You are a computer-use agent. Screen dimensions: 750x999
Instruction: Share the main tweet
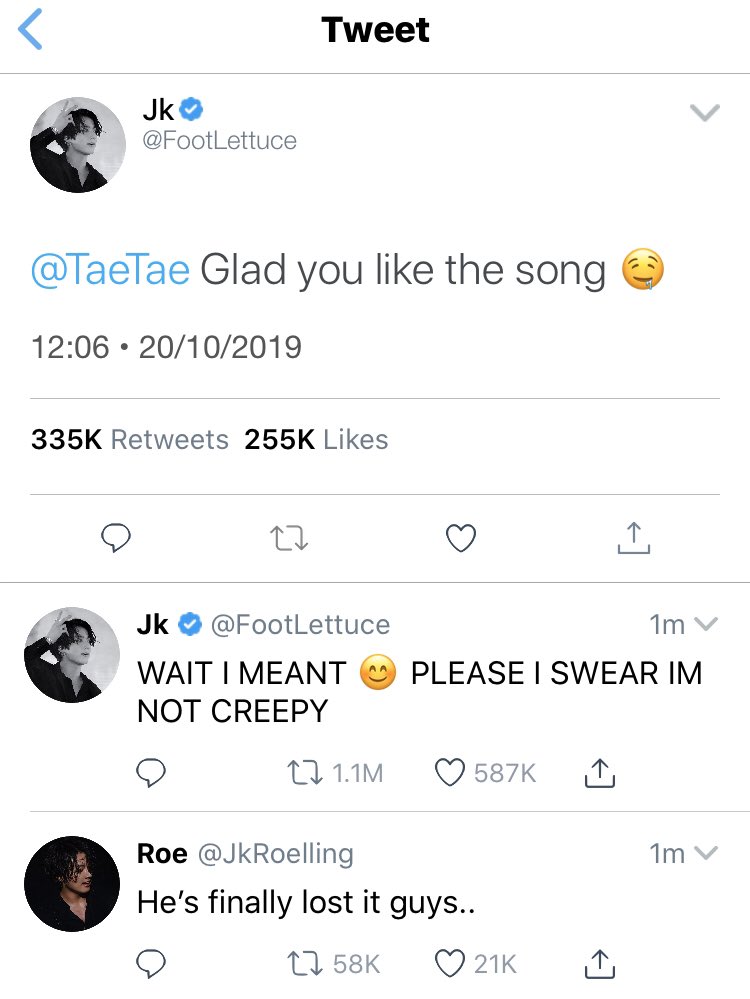click(x=633, y=538)
